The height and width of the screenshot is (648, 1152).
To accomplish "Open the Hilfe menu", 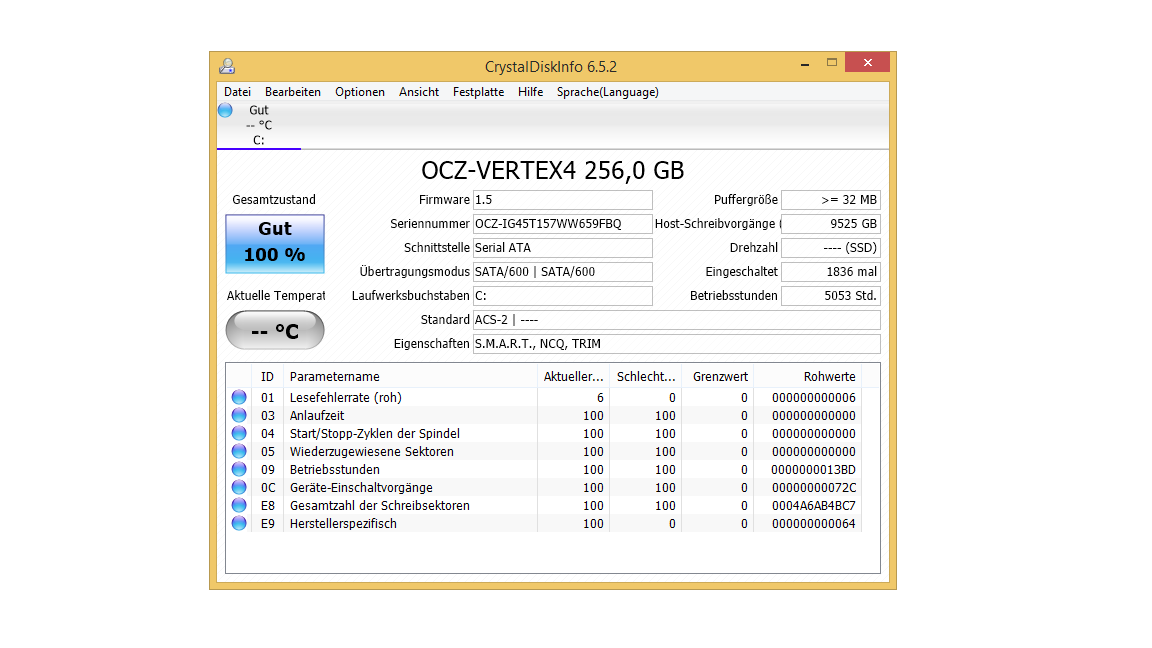I will [530, 92].
